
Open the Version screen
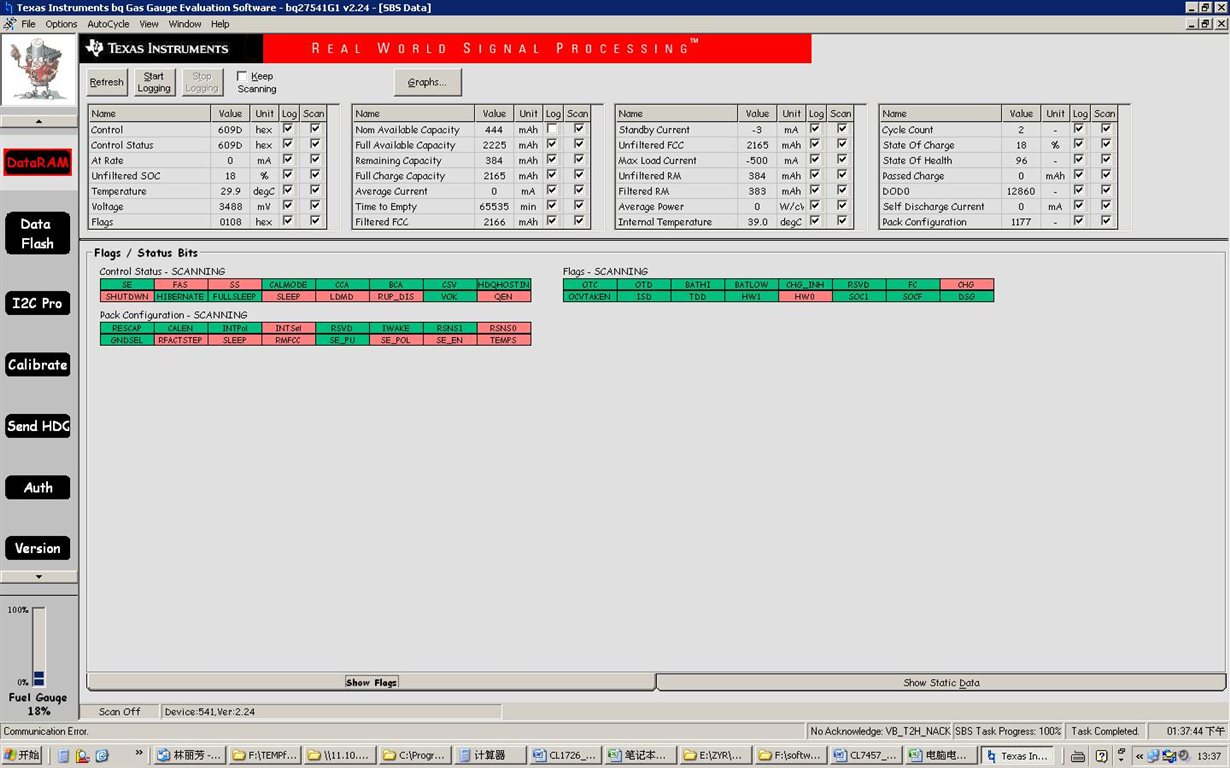pyautogui.click(x=37, y=548)
